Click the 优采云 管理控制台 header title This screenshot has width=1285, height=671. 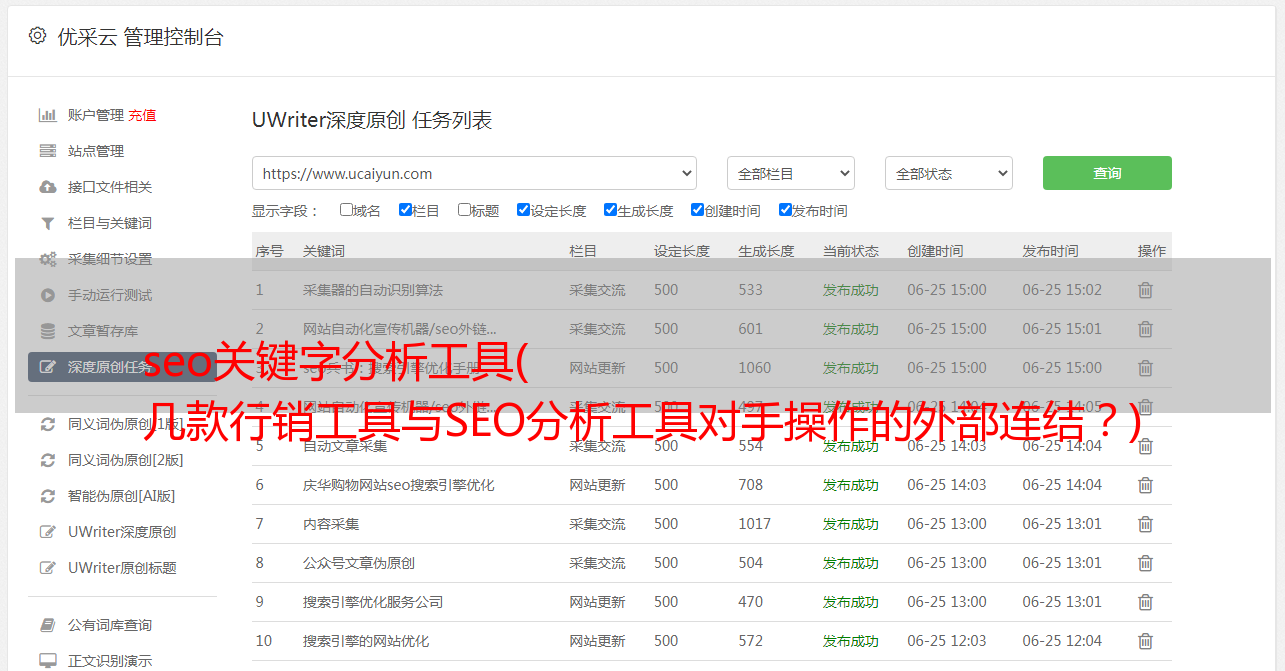tap(140, 37)
